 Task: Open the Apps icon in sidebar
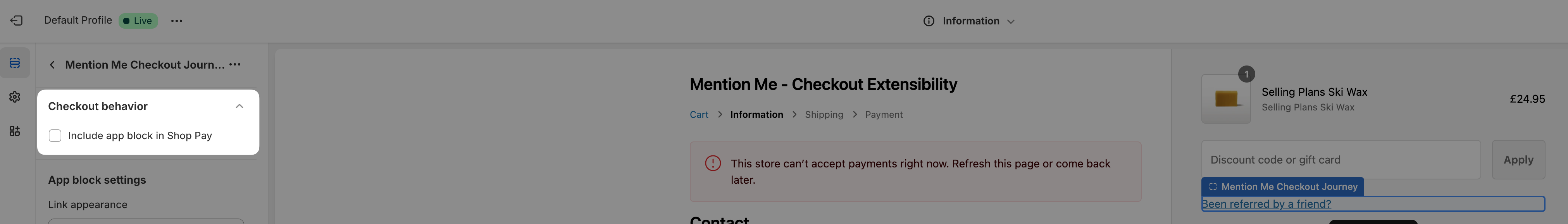coord(15,131)
